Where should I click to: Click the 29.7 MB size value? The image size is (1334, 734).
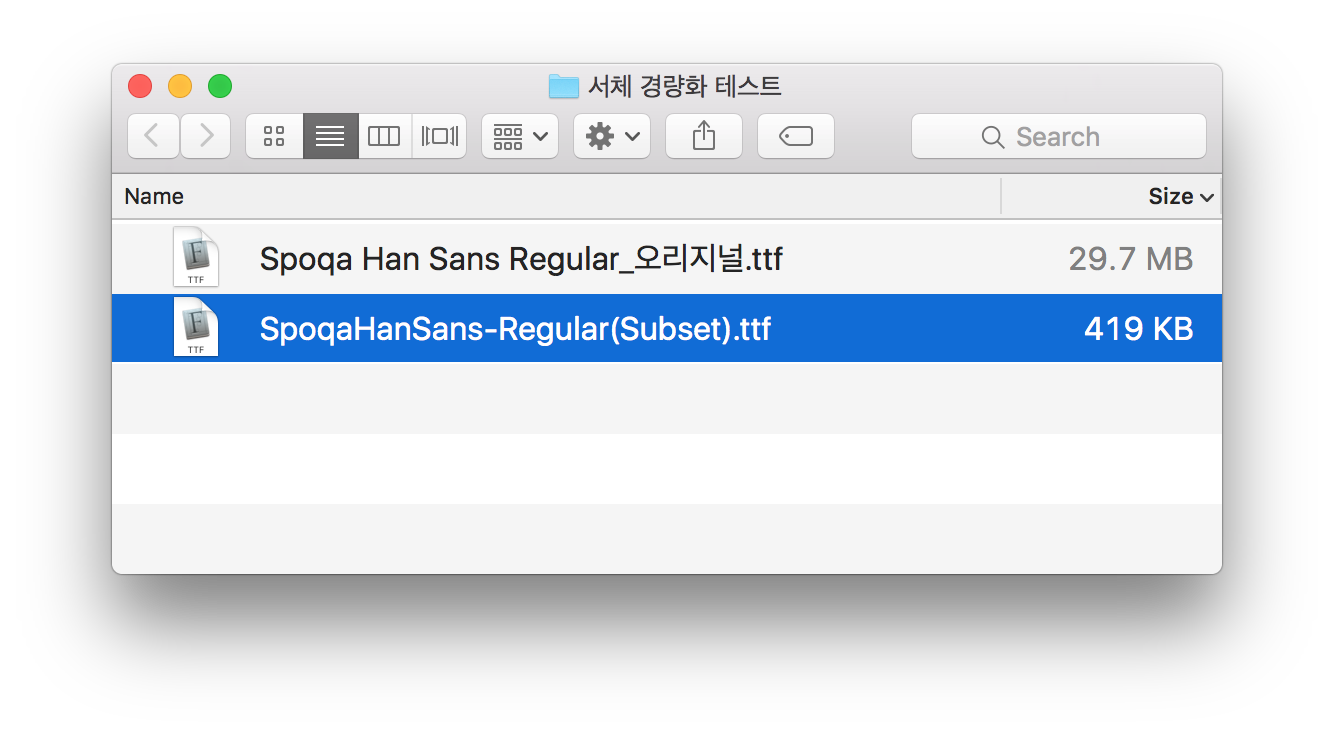click(1130, 259)
